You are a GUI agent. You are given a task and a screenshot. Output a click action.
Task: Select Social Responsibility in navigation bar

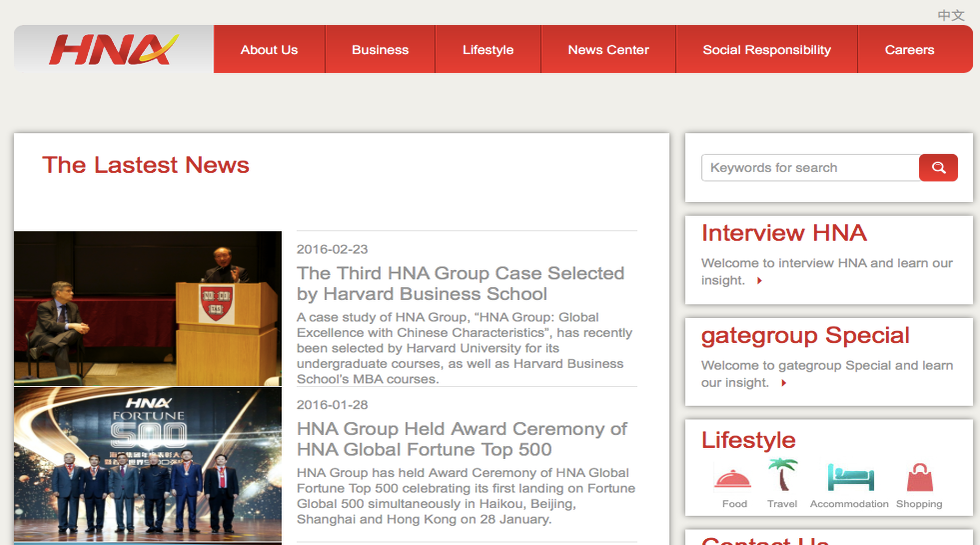[766, 50]
